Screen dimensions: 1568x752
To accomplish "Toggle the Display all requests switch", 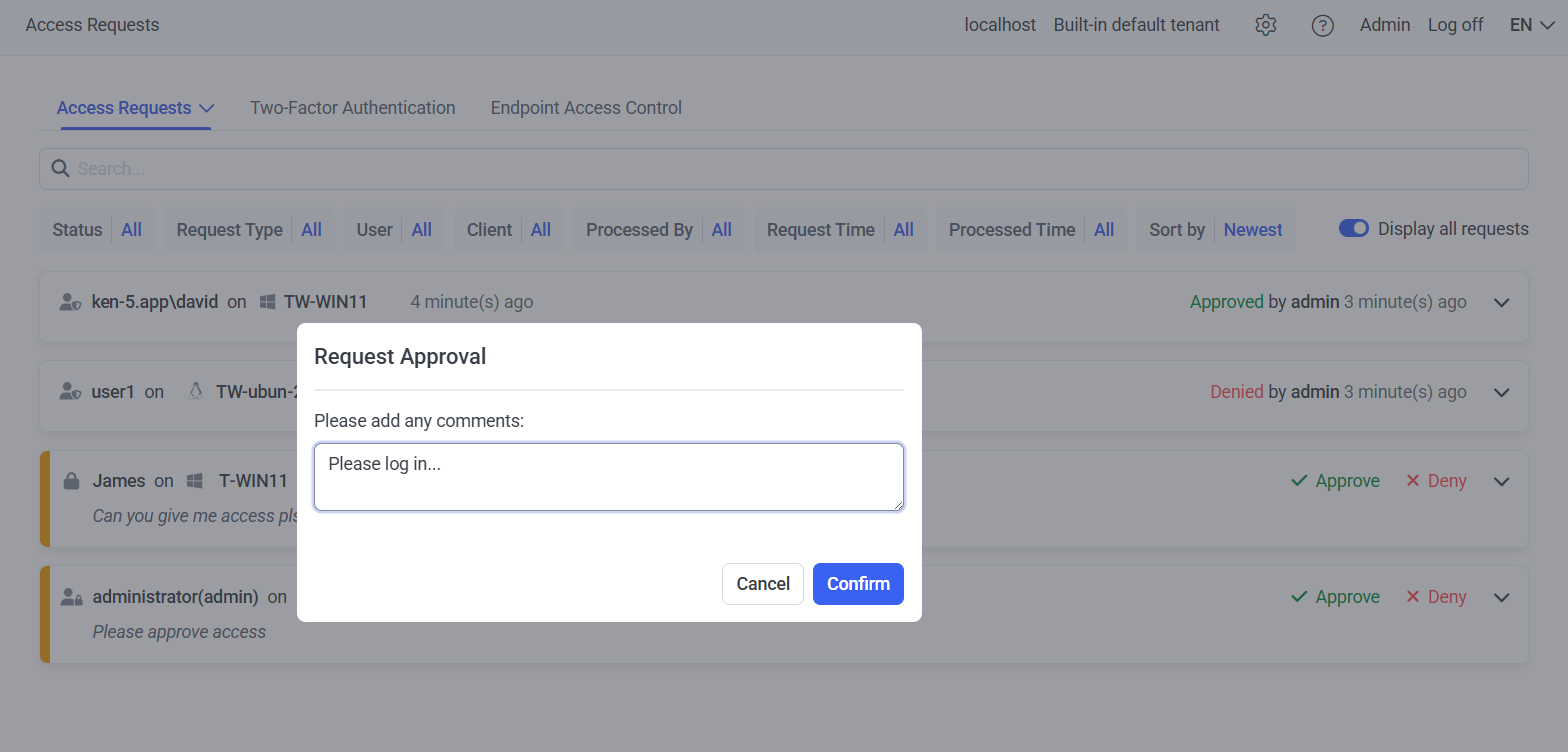I will tap(1353, 229).
